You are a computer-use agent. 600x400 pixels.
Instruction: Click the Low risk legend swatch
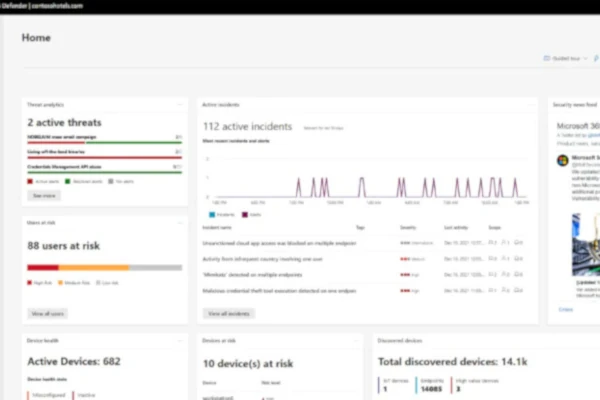click(x=98, y=283)
